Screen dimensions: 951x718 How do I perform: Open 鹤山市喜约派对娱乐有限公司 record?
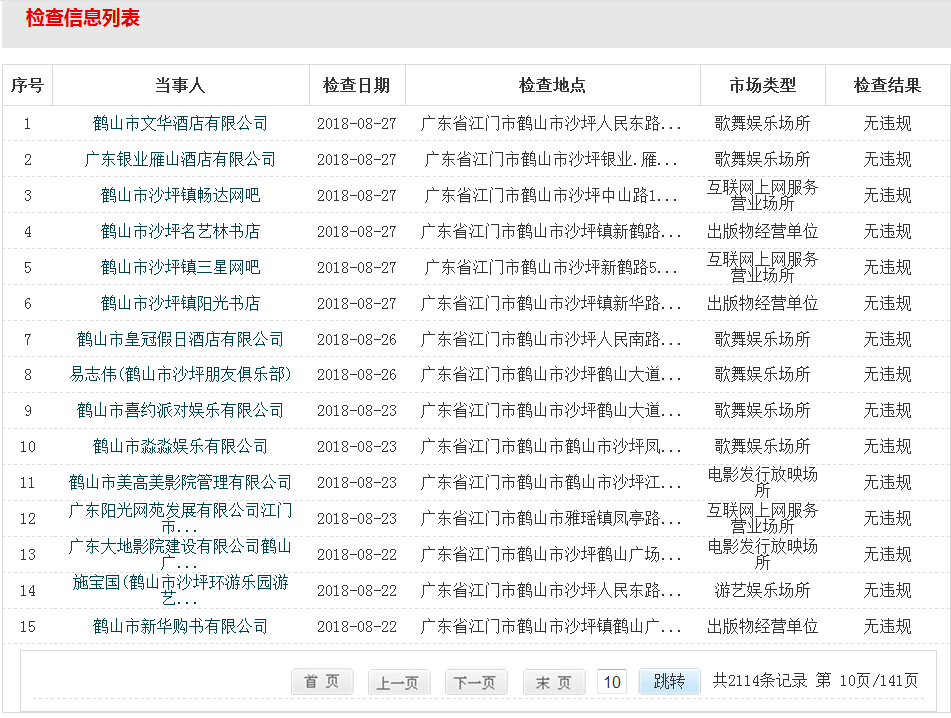coord(180,411)
